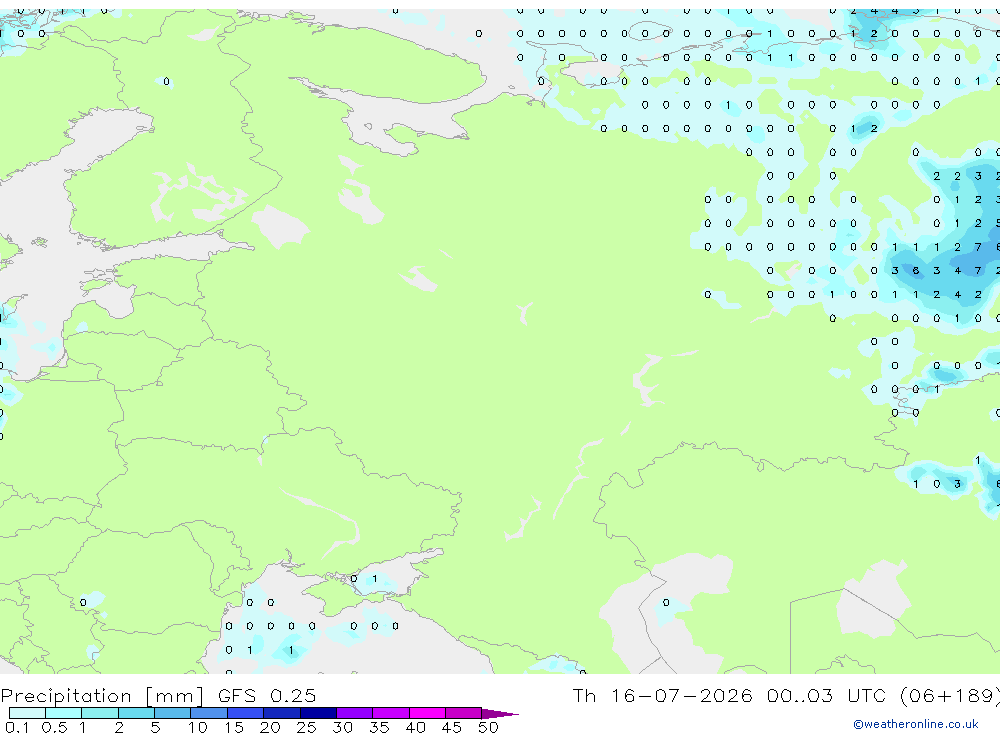This screenshot has width=1000, height=733.
Task: Click the 15–20 mm royal blue legend swatch
Action: (x=246, y=713)
